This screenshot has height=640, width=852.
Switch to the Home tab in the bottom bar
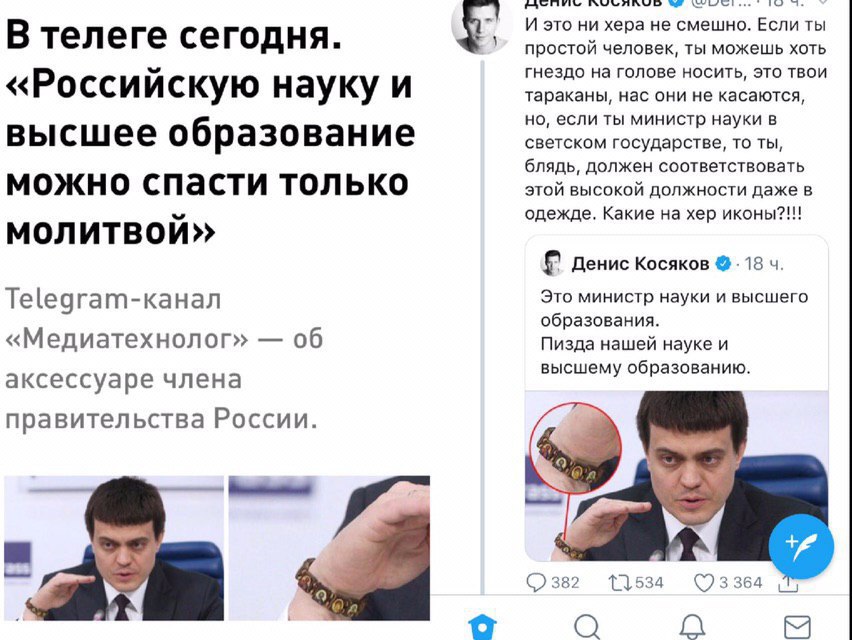(482, 626)
